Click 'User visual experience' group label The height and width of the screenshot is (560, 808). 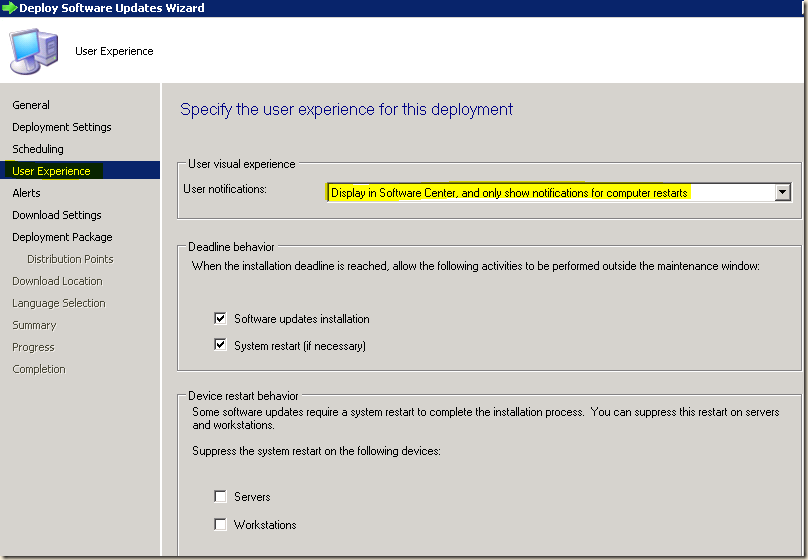tap(241, 164)
